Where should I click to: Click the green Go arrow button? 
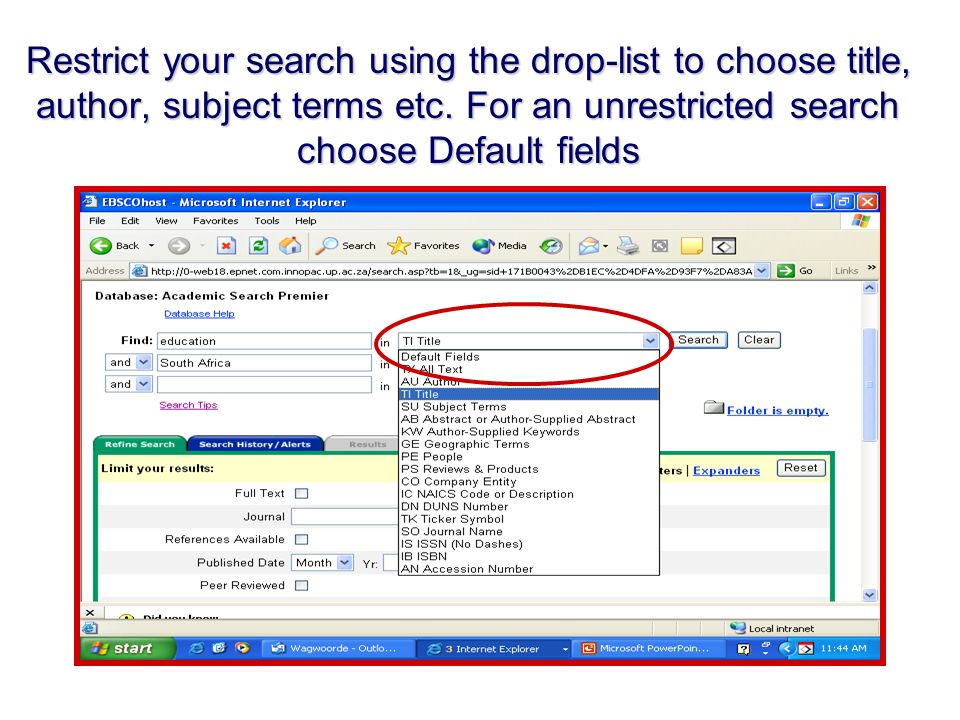pyautogui.click(x=786, y=271)
